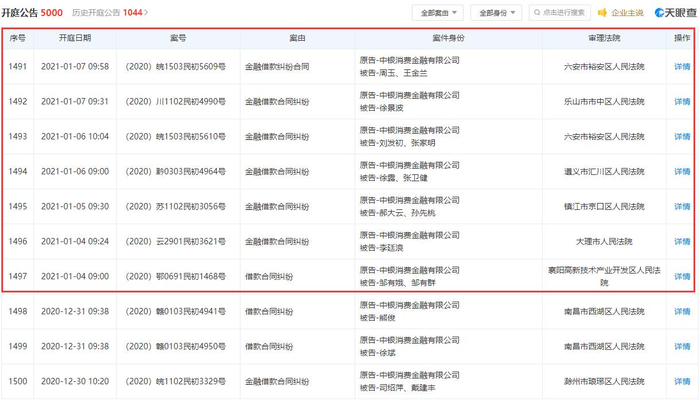Click serial number 1494
This screenshot has height=402, width=700.
click(18, 172)
